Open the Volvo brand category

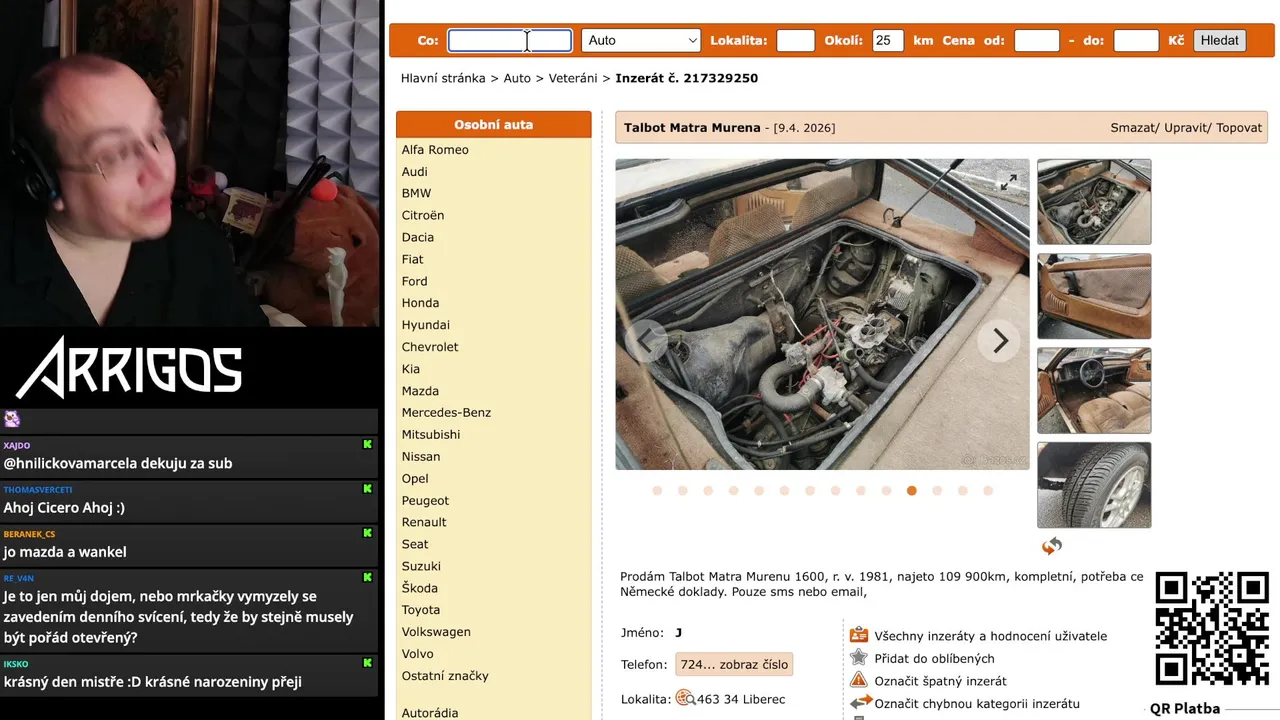418,654
